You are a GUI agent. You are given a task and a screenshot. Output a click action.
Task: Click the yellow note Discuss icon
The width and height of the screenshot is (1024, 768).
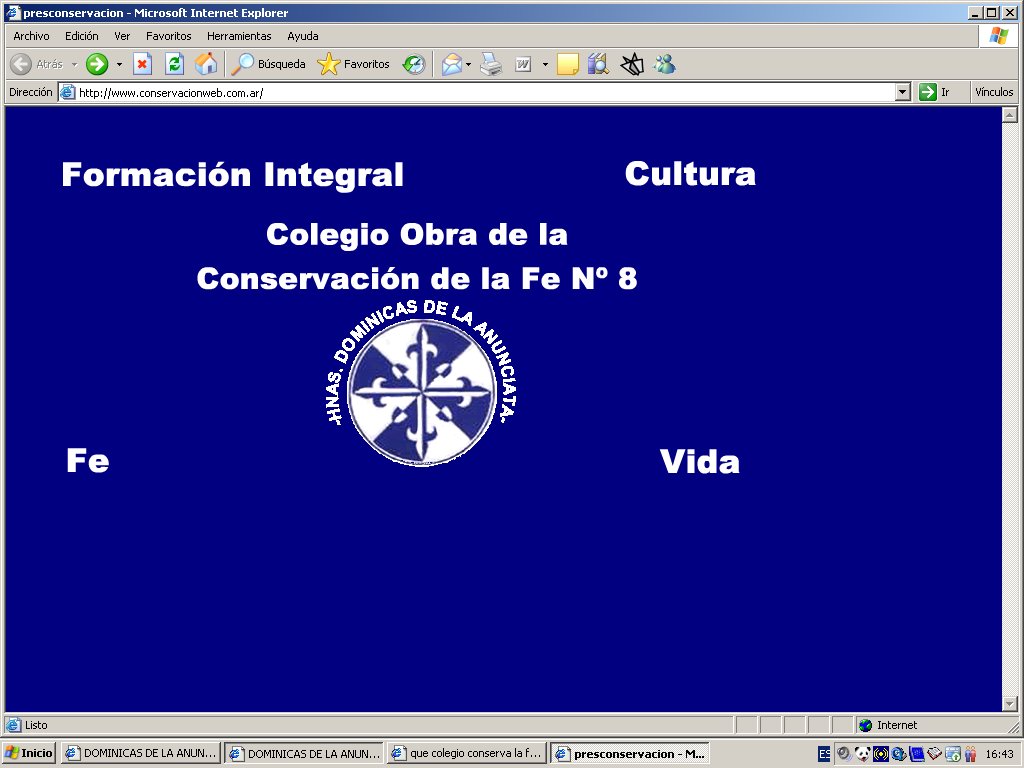pos(568,64)
